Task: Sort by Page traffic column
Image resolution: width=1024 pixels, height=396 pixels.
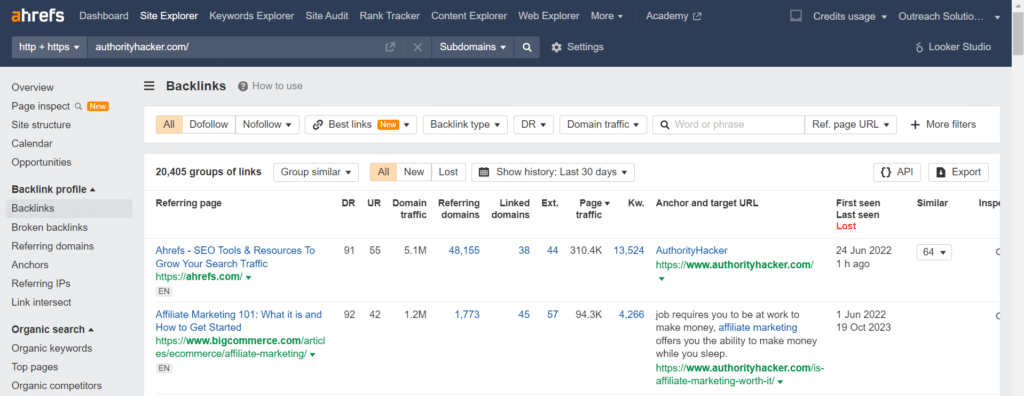Action: tap(593, 208)
